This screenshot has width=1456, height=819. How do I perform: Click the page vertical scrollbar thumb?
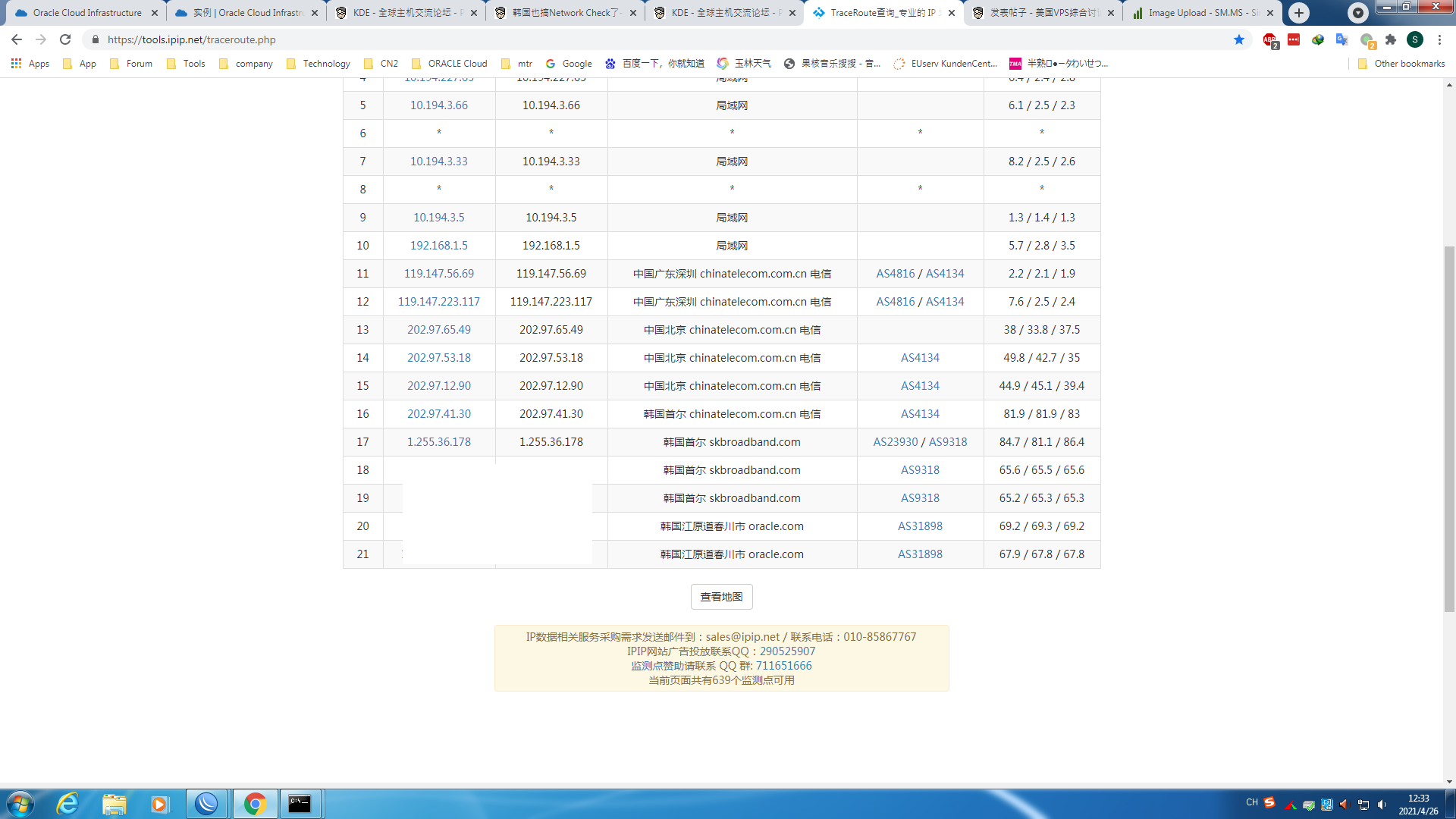click(1449, 428)
